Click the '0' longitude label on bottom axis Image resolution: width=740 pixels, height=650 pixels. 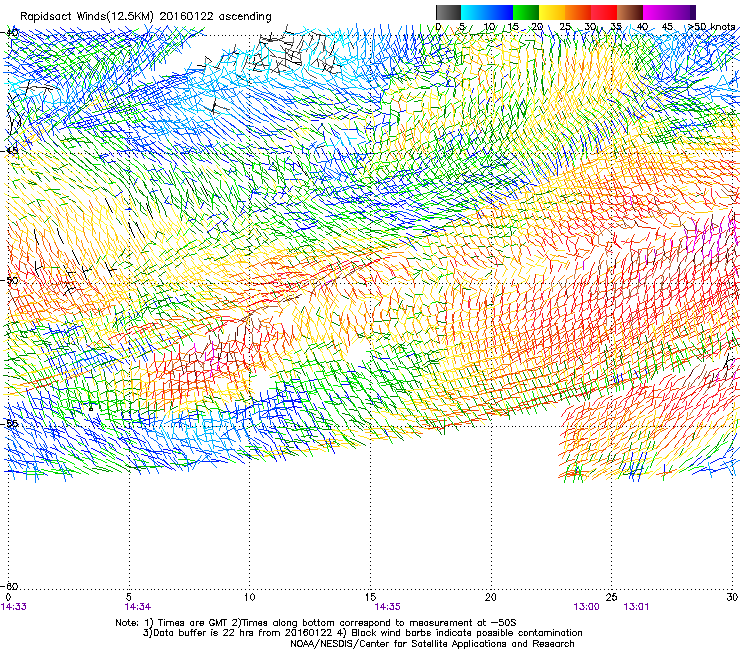8,597
